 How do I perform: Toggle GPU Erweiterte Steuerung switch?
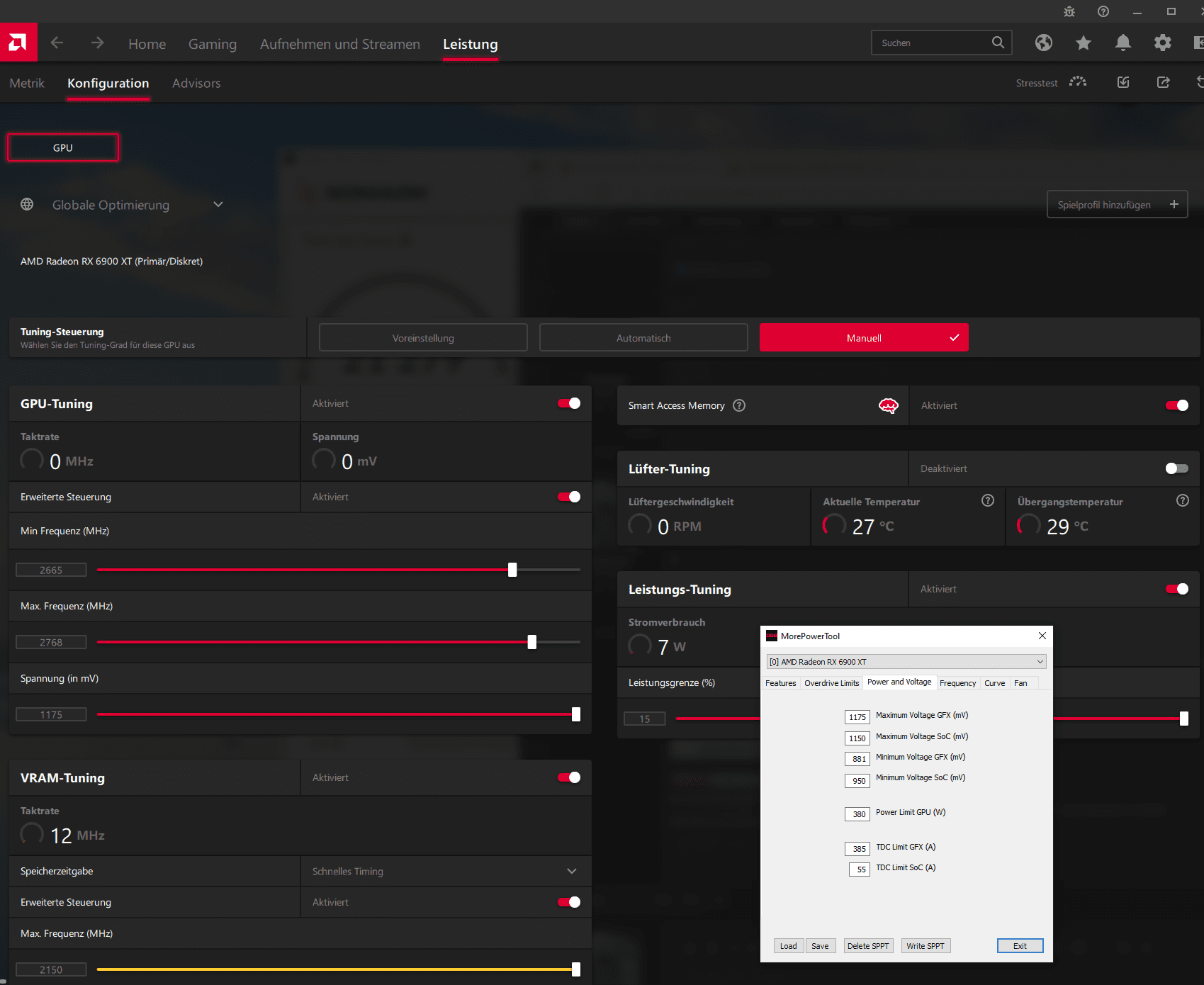click(569, 497)
